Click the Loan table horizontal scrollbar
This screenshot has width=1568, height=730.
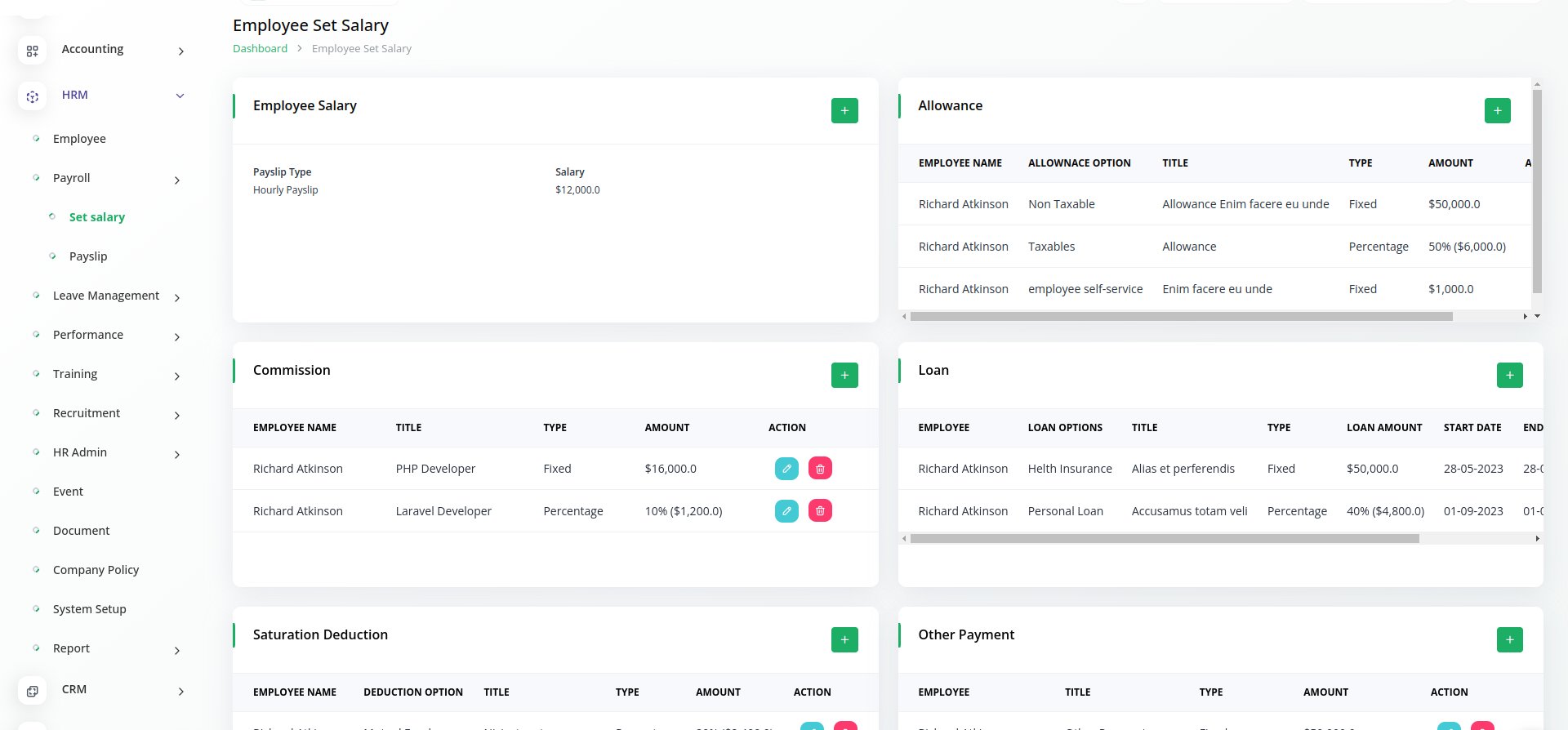pos(1164,539)
